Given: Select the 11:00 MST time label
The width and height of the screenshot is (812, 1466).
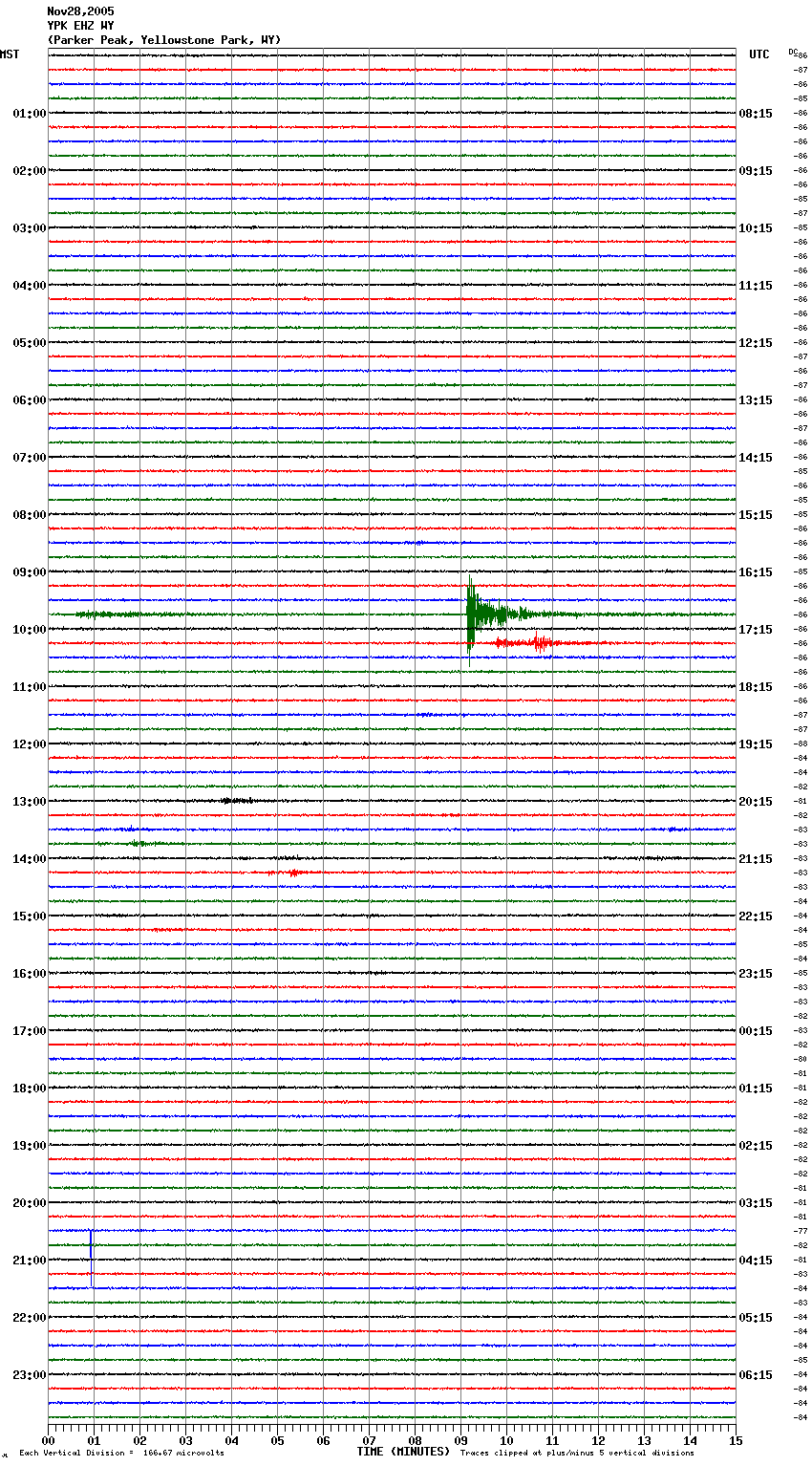Looking at the screenshot, I should (30, 687).
